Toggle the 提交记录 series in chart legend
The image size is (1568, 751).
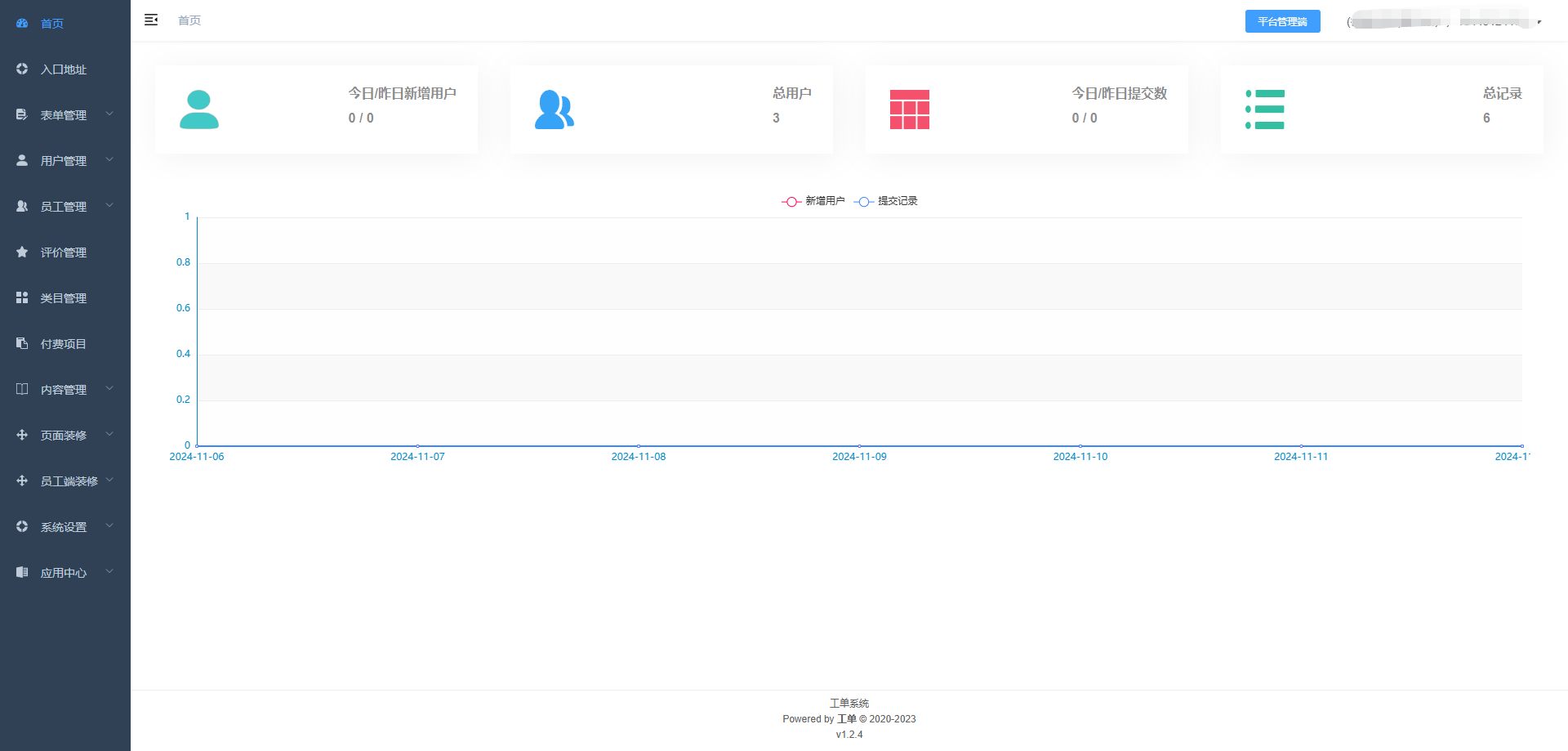click(x=886, y=201)
